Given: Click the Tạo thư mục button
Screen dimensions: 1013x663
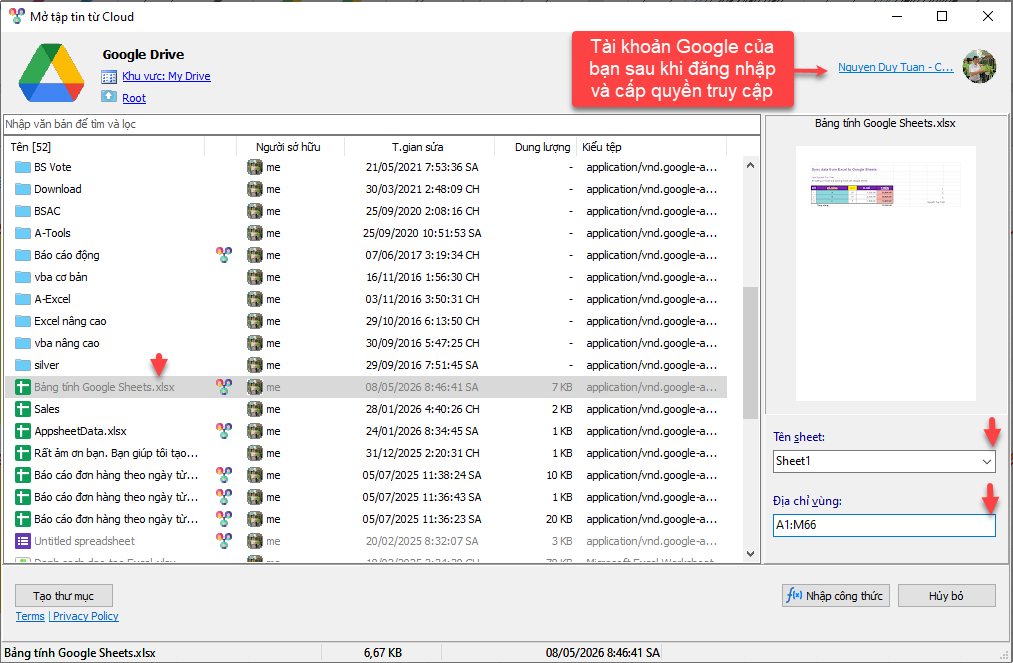Looking at the screenshot, I should click(64, 596).
